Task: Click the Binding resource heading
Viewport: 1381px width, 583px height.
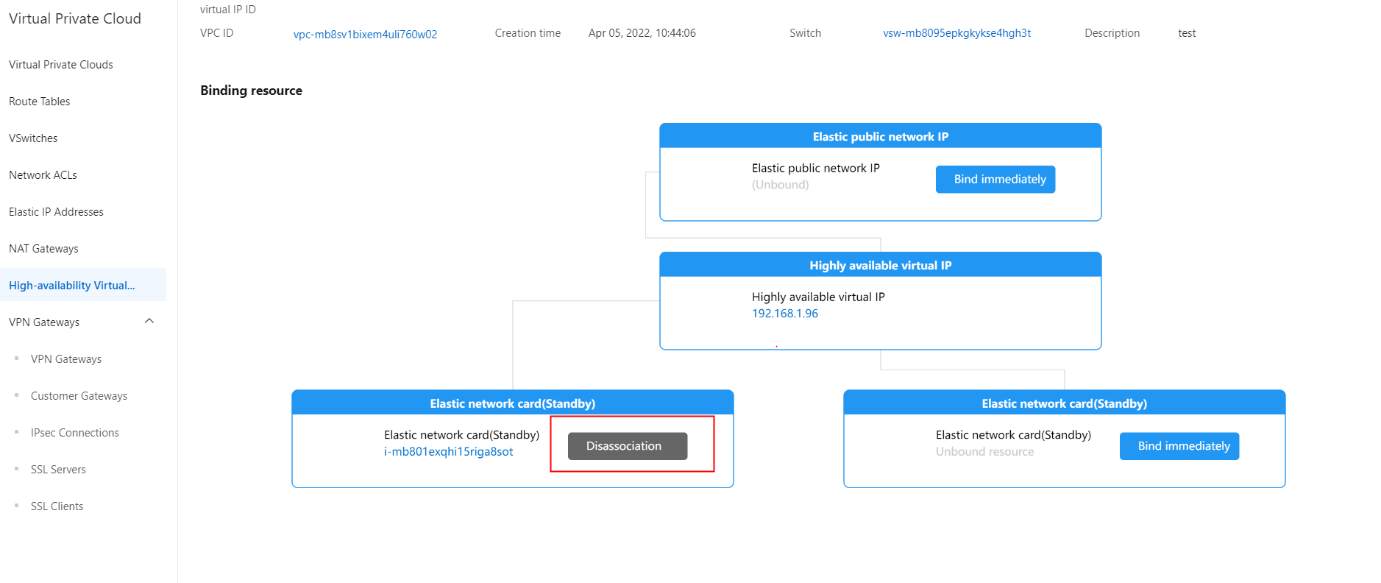Action: [x=251, y=90]
